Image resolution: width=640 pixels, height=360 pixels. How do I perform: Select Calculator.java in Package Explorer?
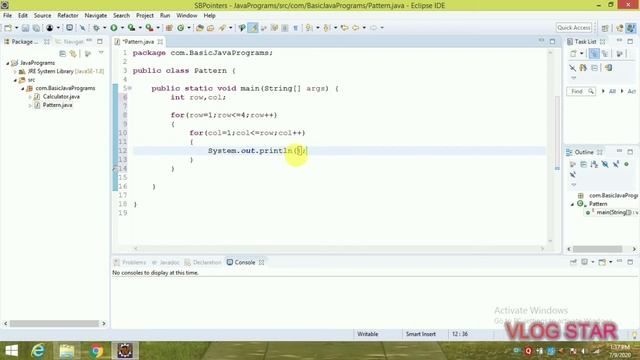61,97
